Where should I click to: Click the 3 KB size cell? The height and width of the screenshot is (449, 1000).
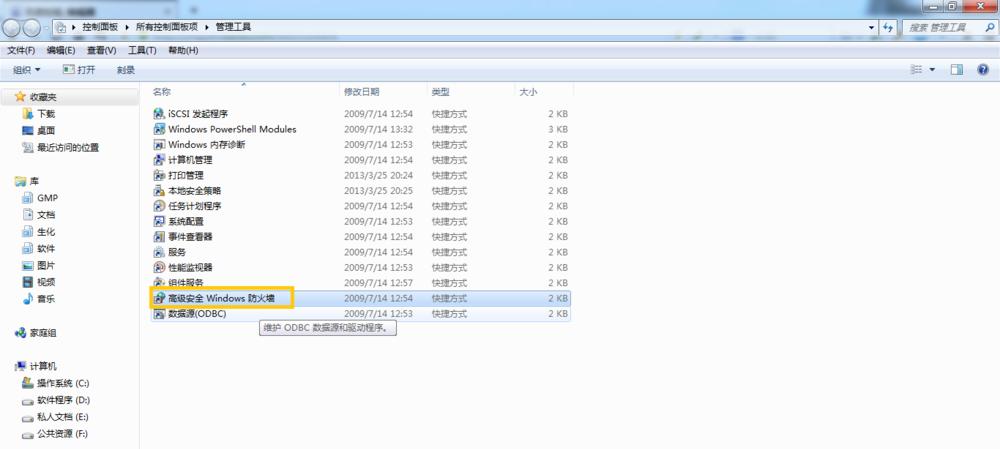(x=557, y=129)
